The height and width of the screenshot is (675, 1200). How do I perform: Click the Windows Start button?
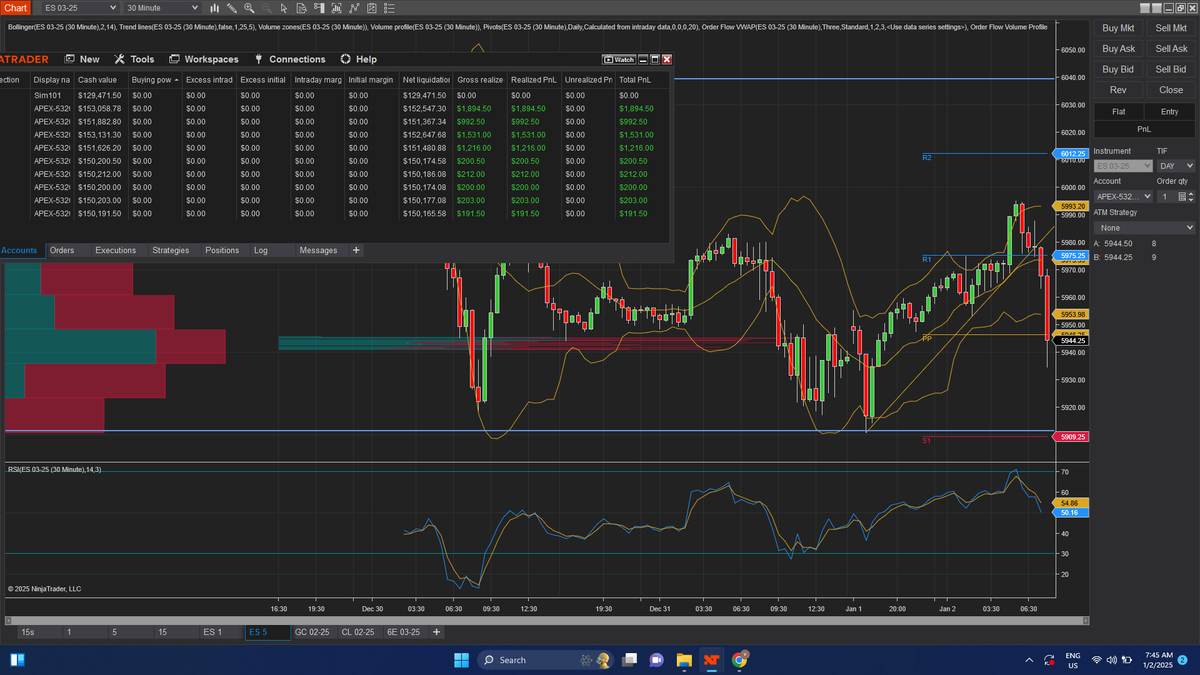(461, 659)
